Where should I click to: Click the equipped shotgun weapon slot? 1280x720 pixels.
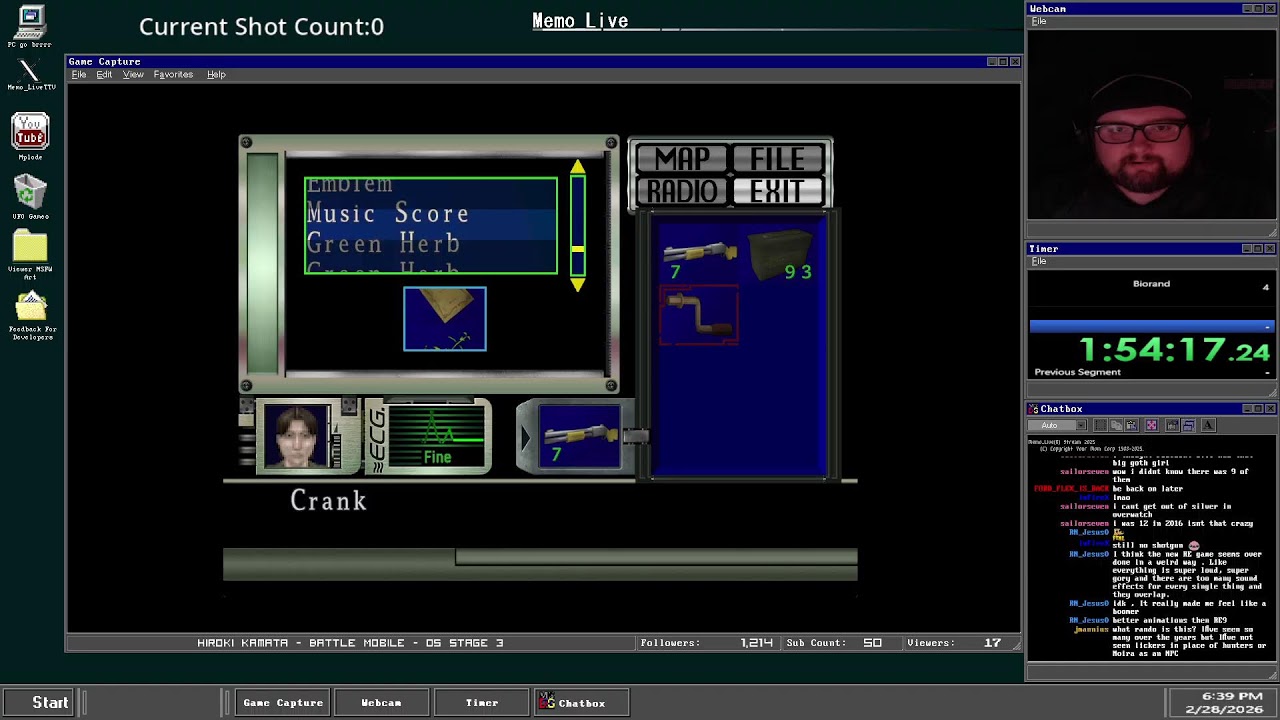(579, 436)
